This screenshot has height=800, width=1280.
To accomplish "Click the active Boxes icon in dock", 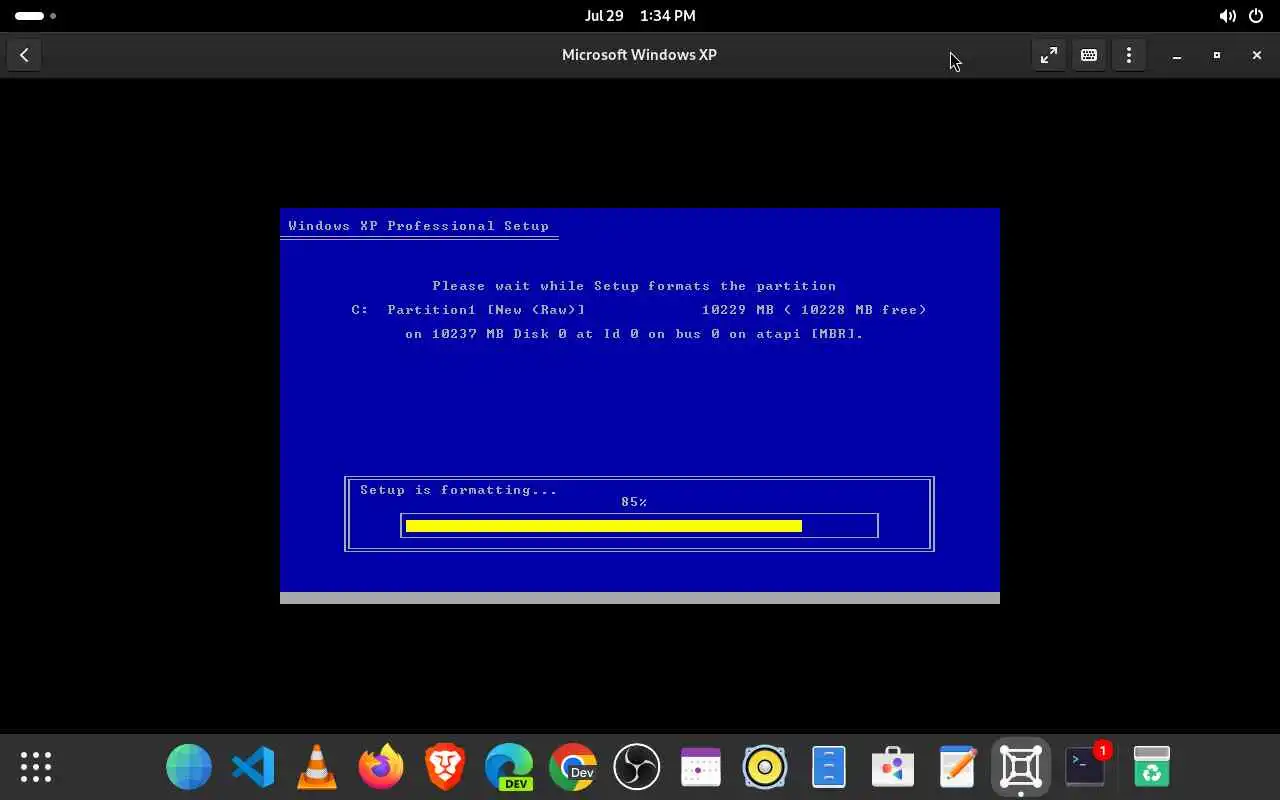I will tap(1021, 767).
